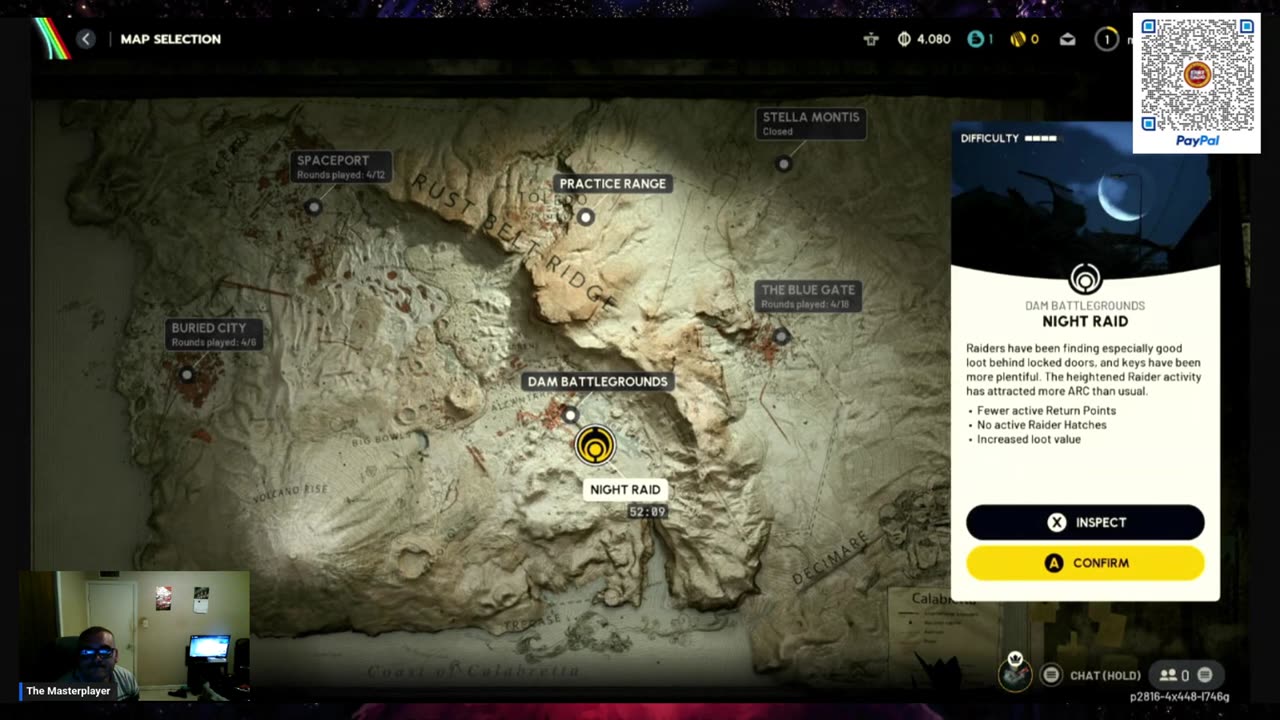Choose the Practice Range label
The height and width of the screenshot is (720, 1280).
click(612, 183)
